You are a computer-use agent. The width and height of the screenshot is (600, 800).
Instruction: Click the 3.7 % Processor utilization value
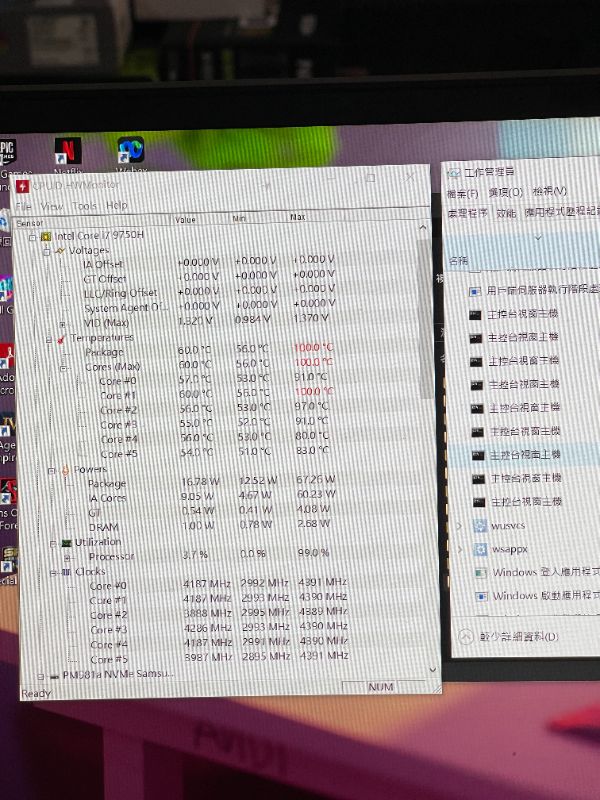pyautogui.click(x=195, y=555)
